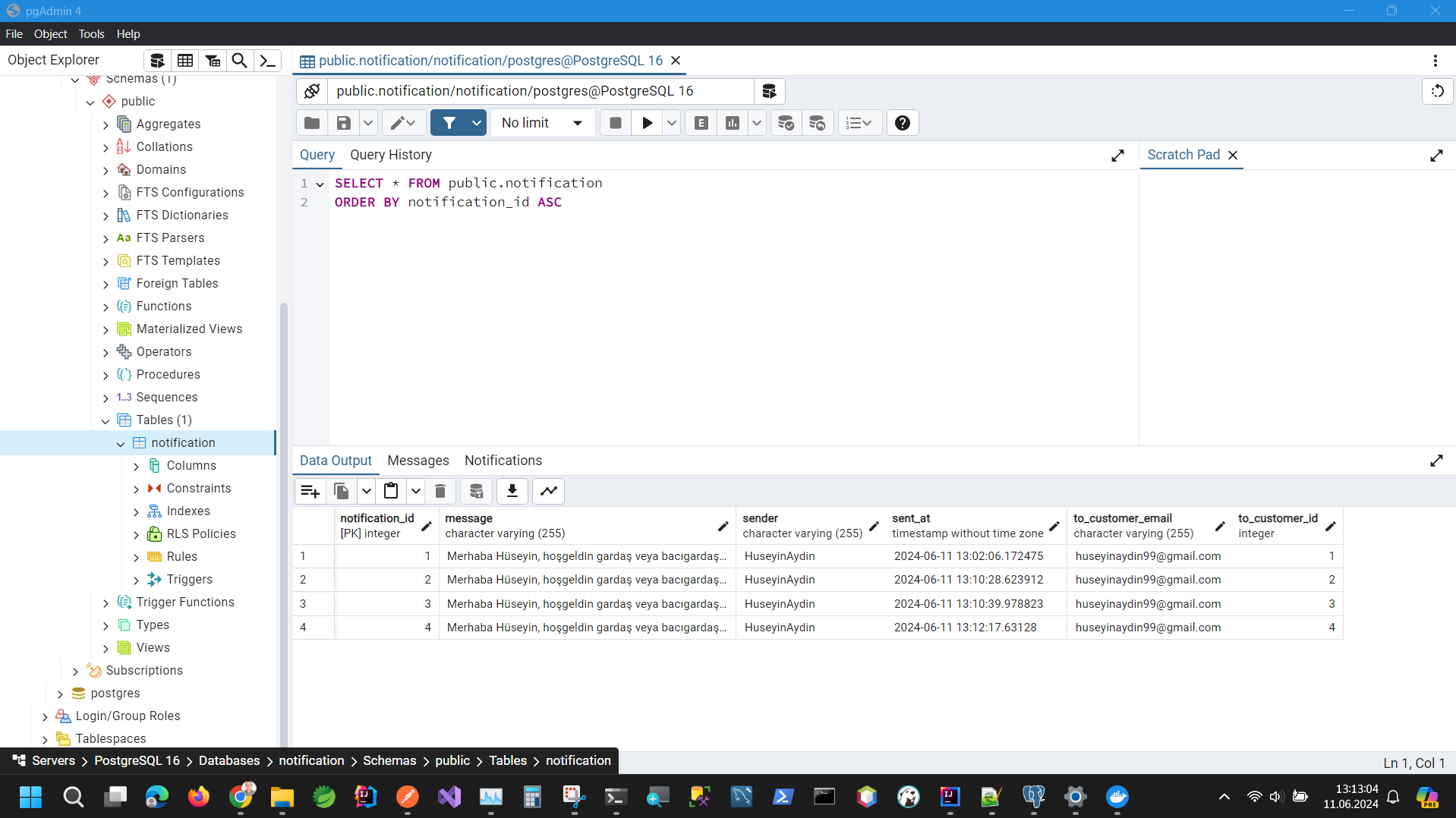
Task: Expand the Functions tree node
Action: click(106, 307)
